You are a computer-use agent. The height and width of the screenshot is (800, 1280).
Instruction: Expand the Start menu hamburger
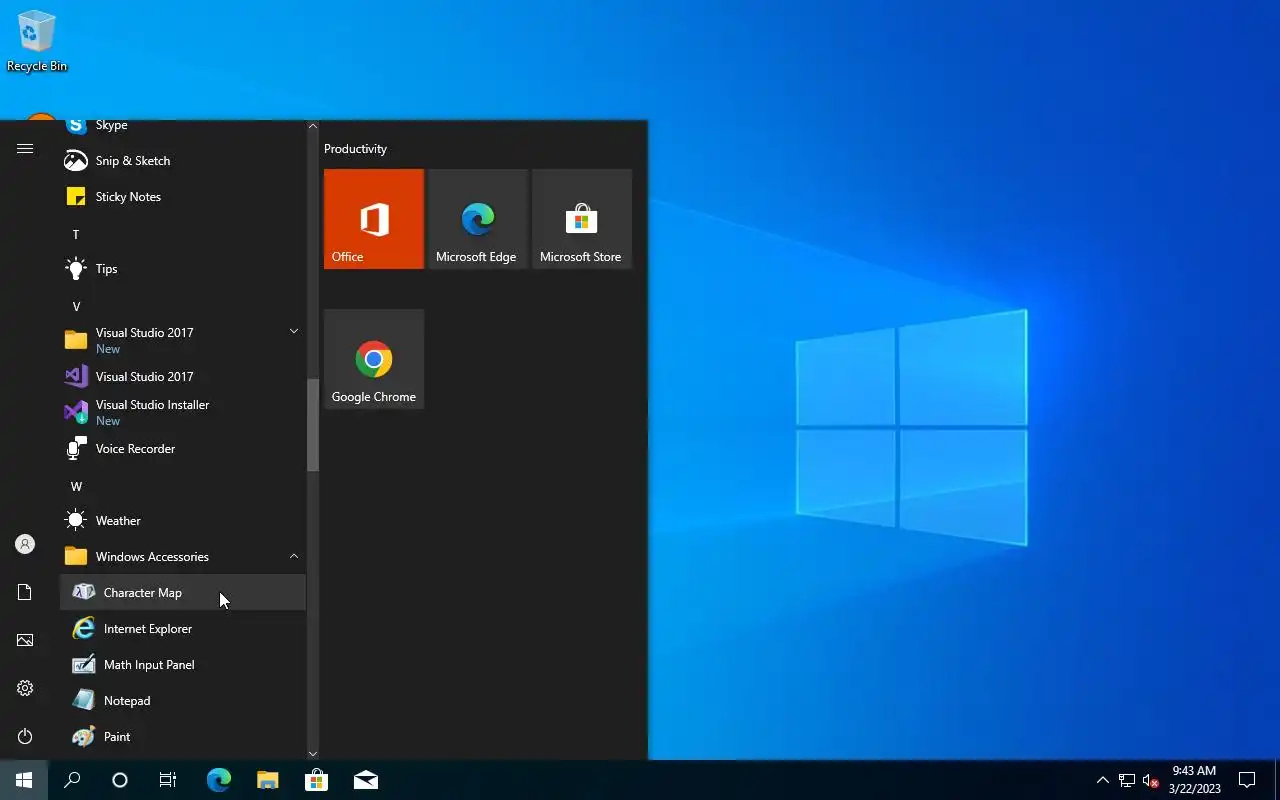(x=25, y=148)
